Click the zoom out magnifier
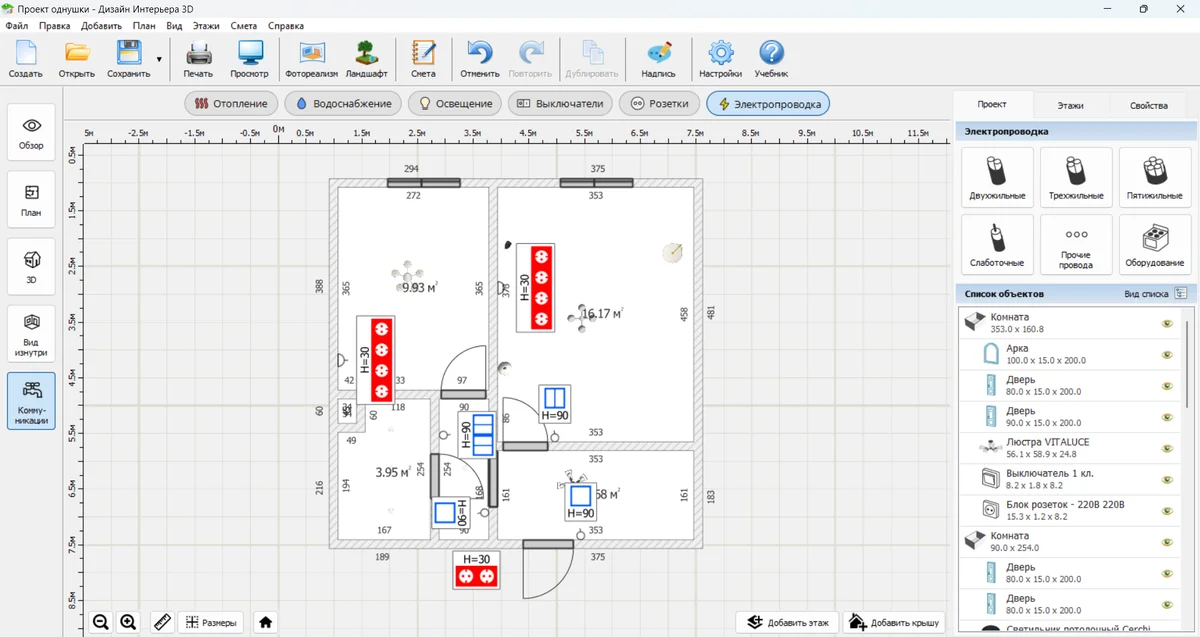Image resolution: width=1200 pixels, height=637 pixels. tap(101, 622)
